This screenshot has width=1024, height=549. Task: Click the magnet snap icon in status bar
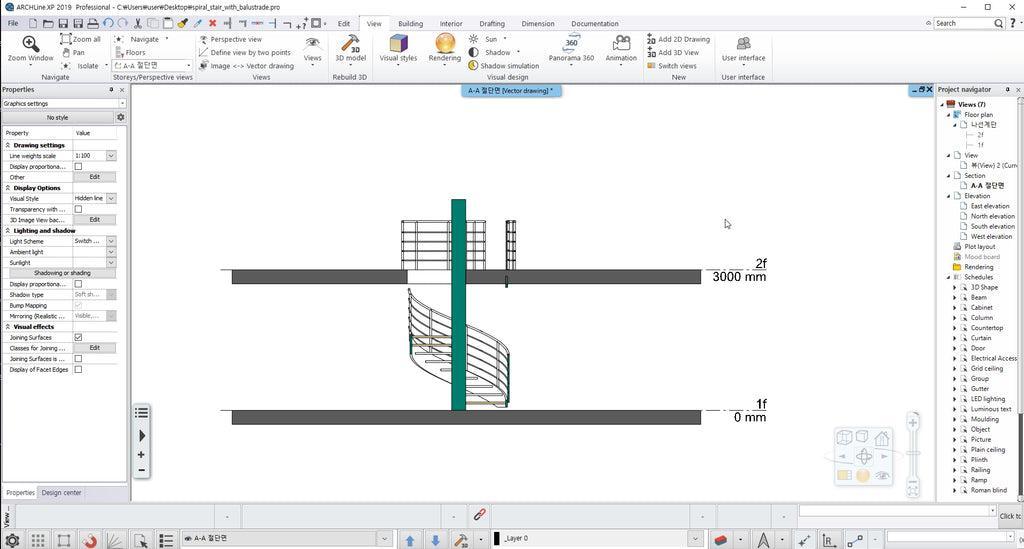[x=89, y=541]
